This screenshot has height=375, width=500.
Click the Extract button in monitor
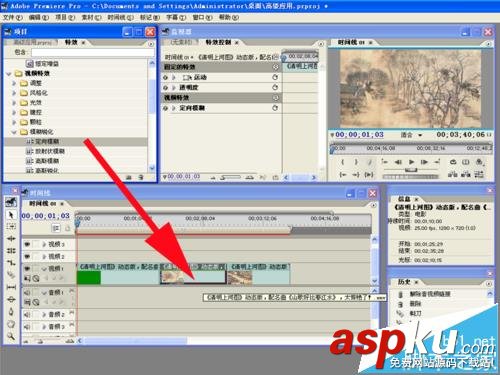click(466, 174)
